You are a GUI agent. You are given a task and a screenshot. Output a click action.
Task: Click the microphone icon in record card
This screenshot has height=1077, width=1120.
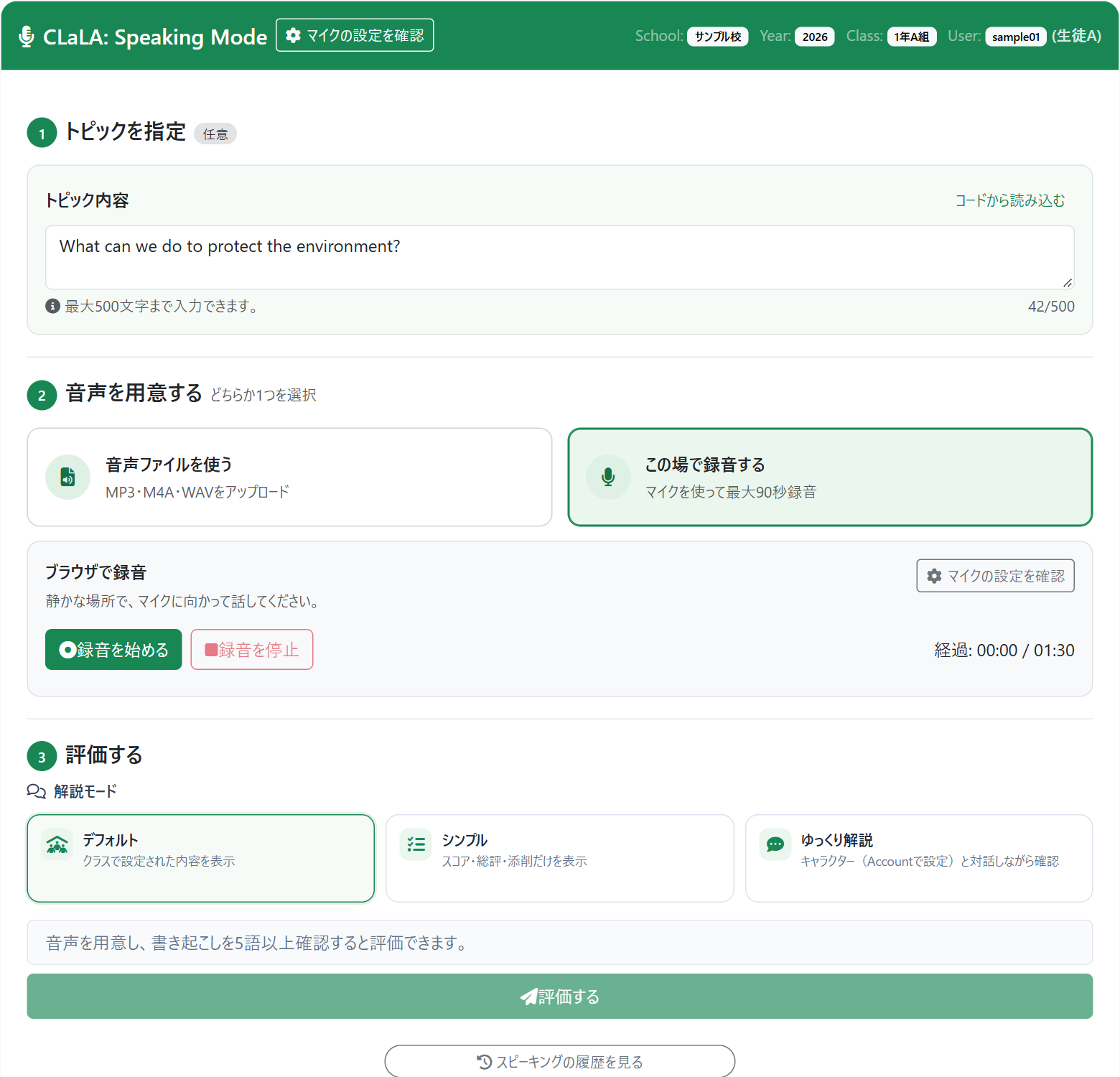(608, 477)
